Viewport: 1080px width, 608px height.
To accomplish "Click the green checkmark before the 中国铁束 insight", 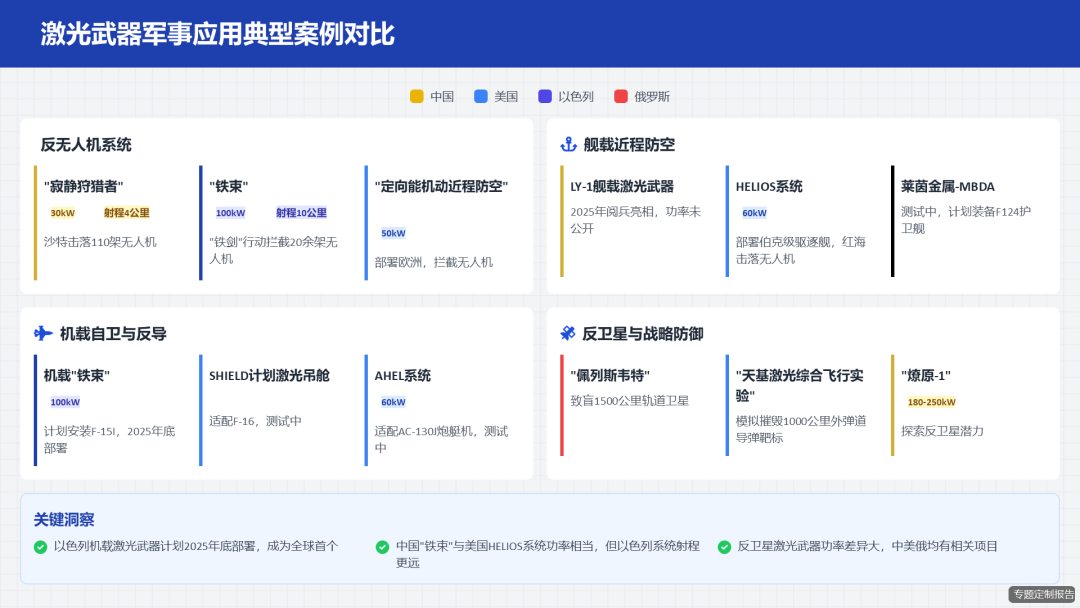I will (x=381, y=546).
